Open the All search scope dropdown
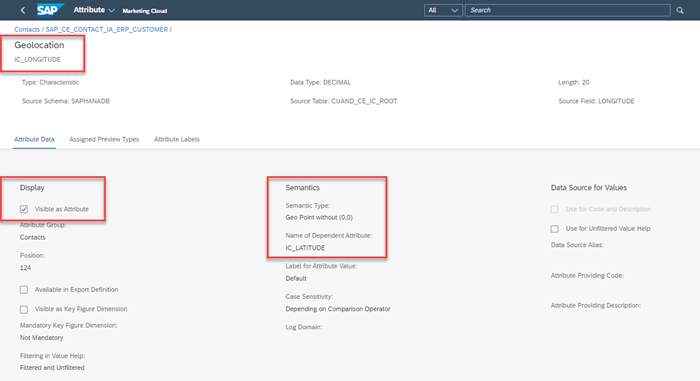The image size is (700, 381). (443, 10)
